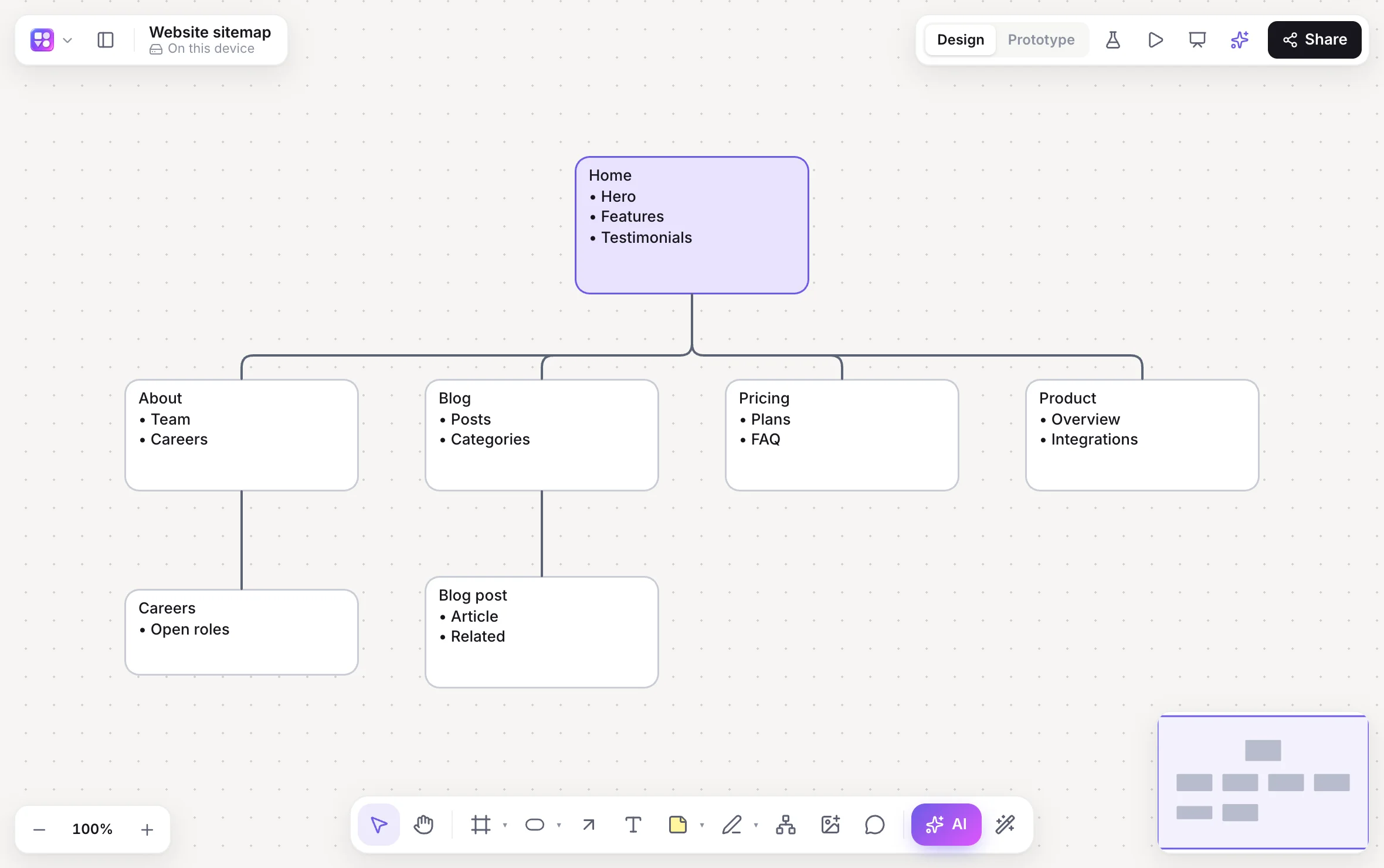This screenshot has height=868, width=1384.
Task: Click the Share button
Action: 1315,40
